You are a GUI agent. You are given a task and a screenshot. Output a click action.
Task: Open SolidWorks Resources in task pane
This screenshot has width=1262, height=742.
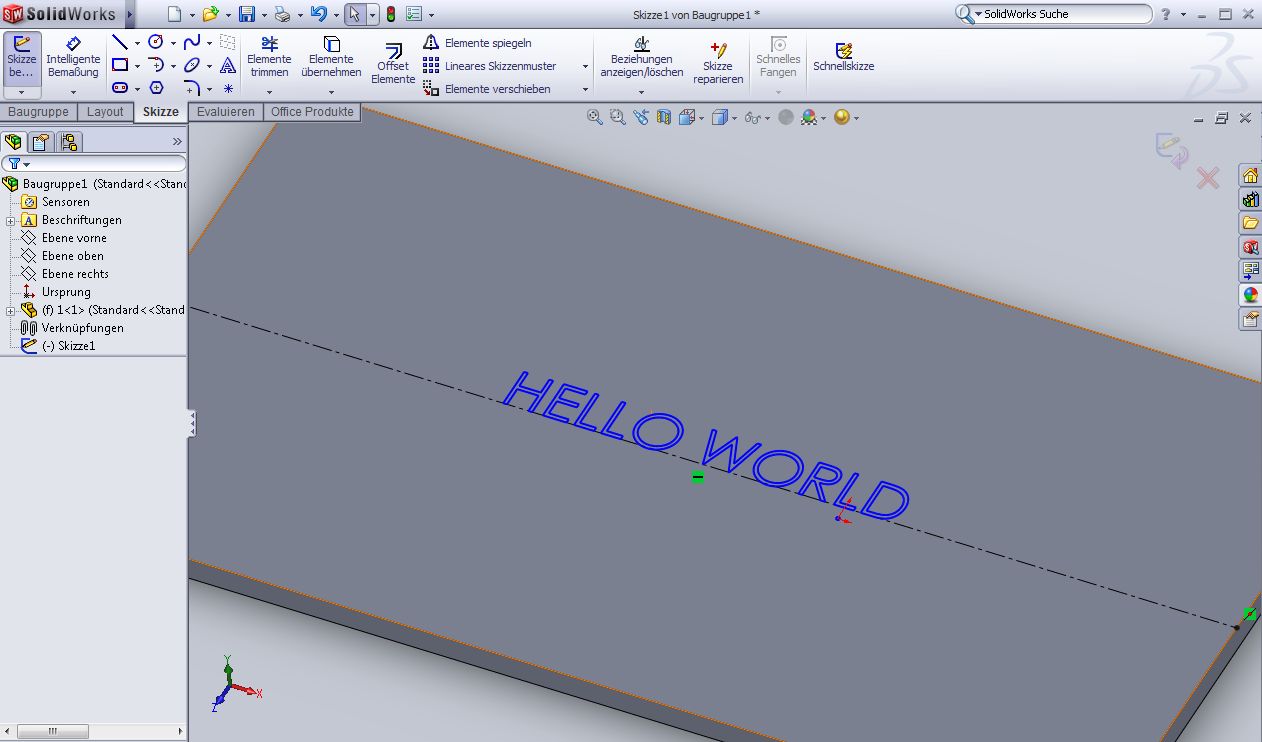click(1250, 175)
